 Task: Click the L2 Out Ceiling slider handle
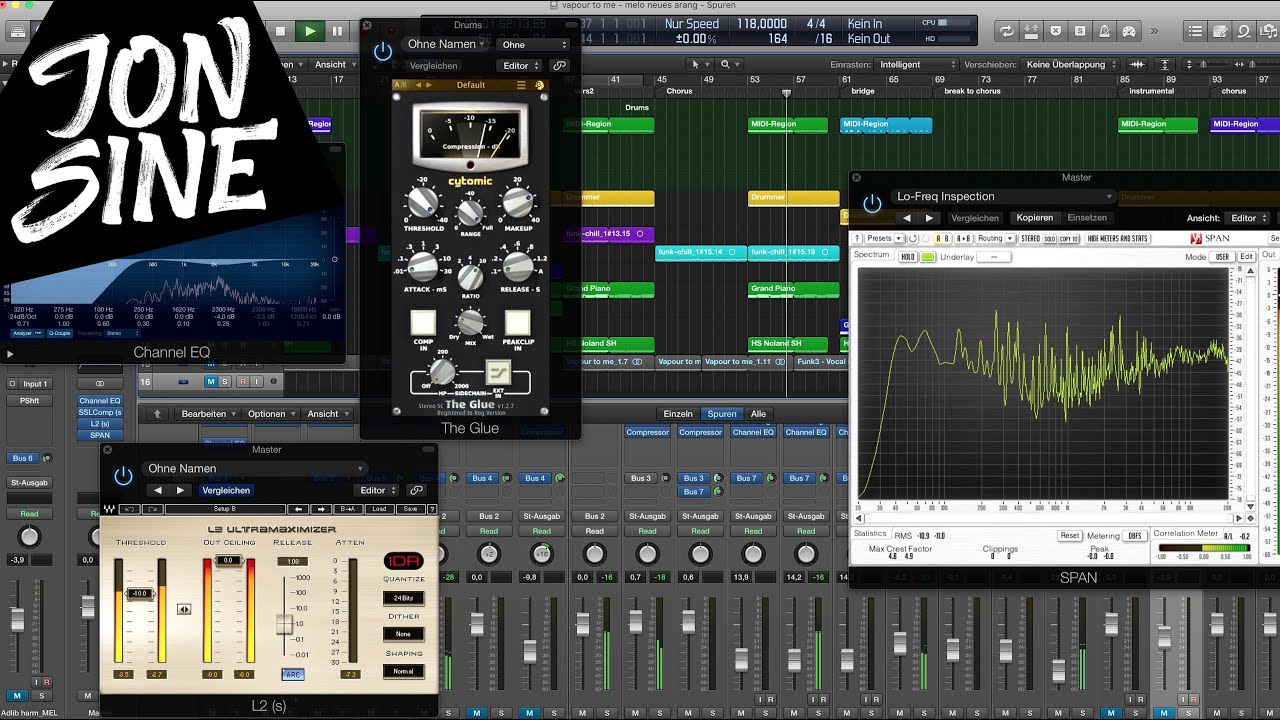[x=228, y=561]
